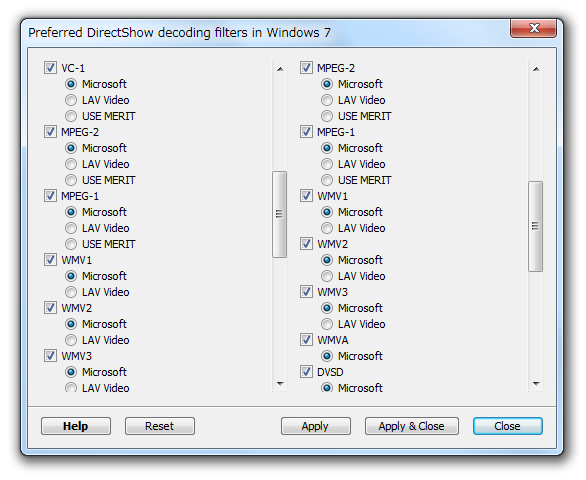Uncheck the VC-1 checkbox in left list
586x480 pixels.
click(x=50, y=68)
